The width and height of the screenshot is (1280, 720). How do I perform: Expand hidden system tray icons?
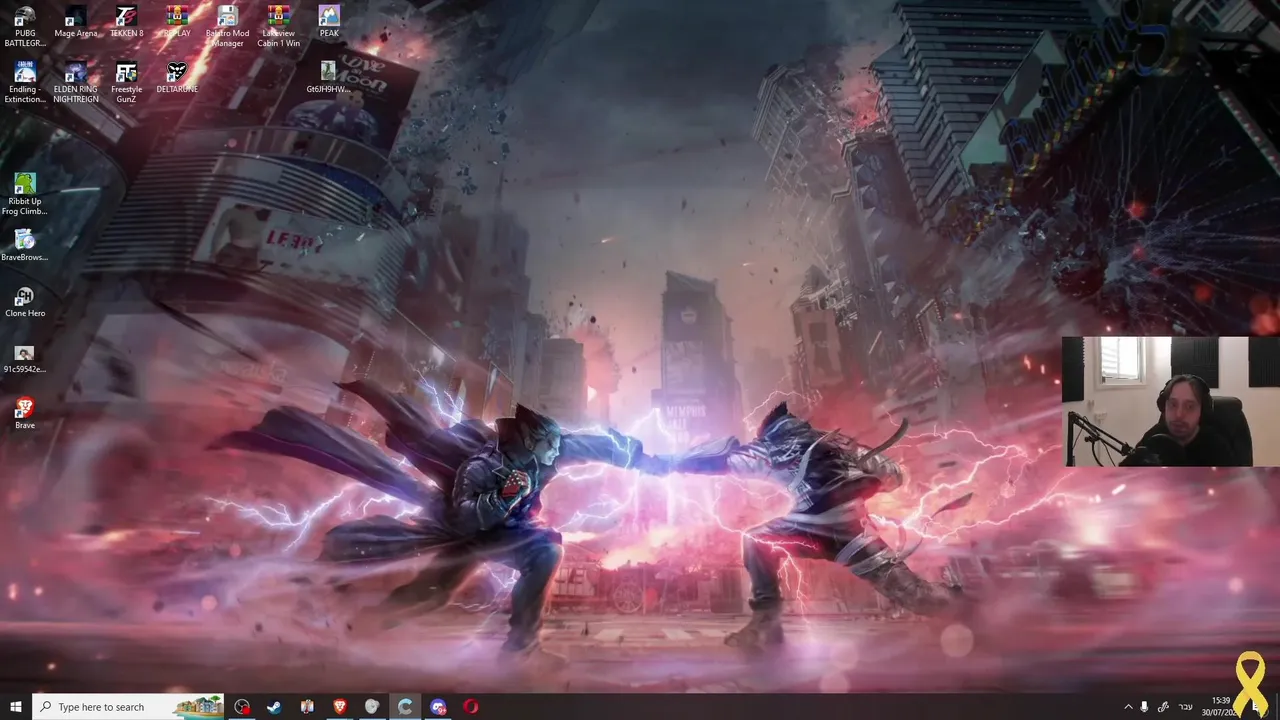point(1129,707)
